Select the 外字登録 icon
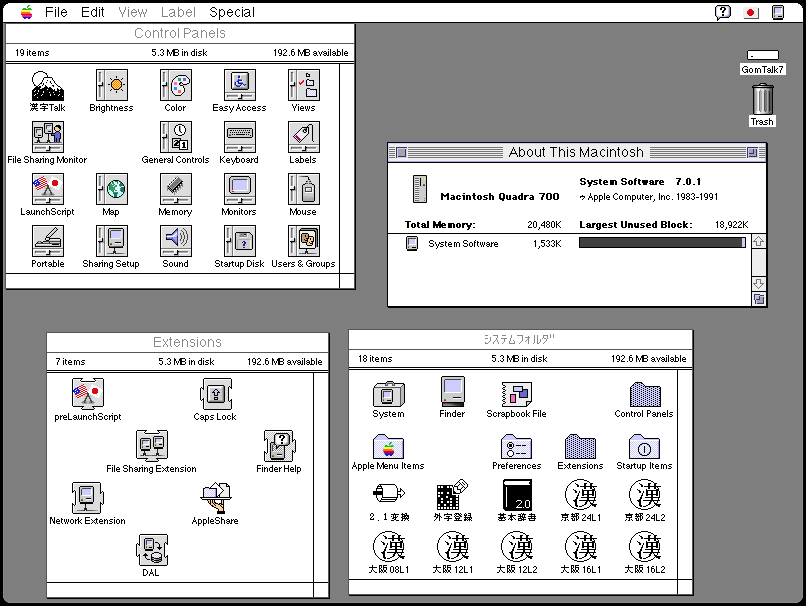The height and width of the screenshot is (606, 806). coord(452,495)
